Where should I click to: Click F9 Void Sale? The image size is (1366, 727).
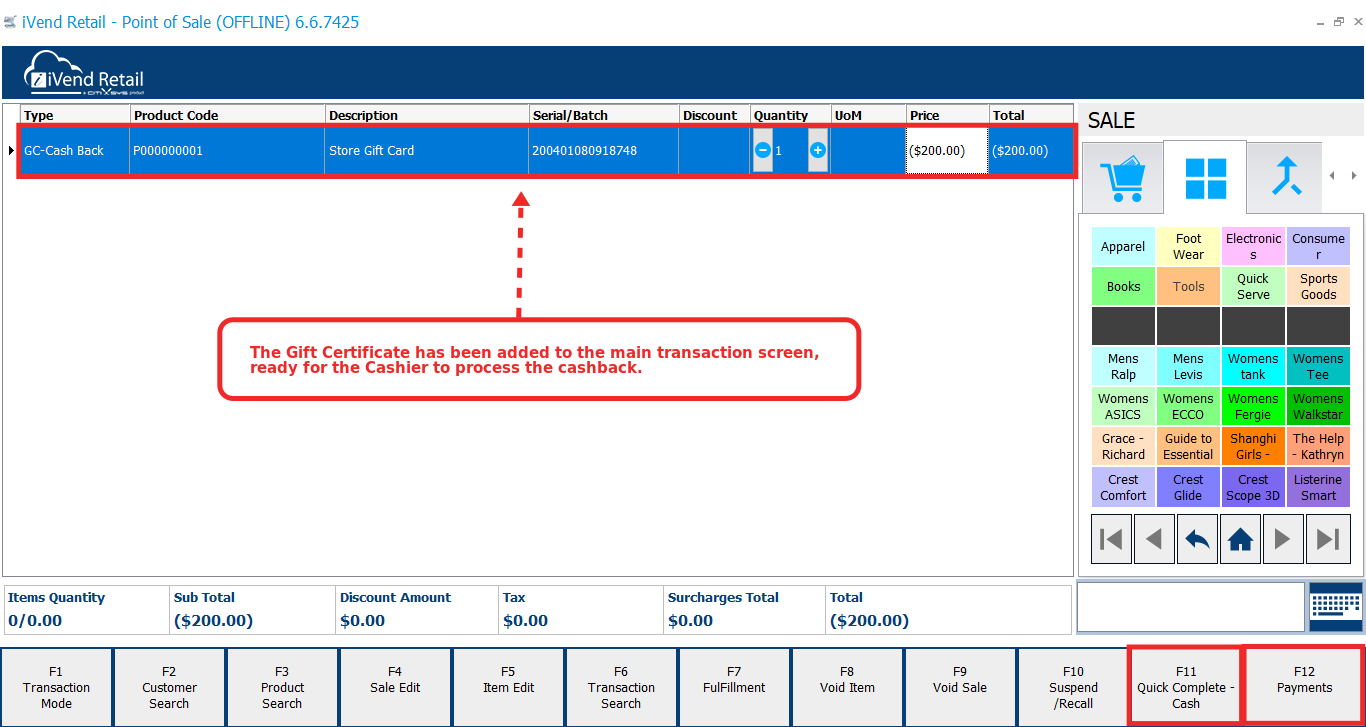960,687
